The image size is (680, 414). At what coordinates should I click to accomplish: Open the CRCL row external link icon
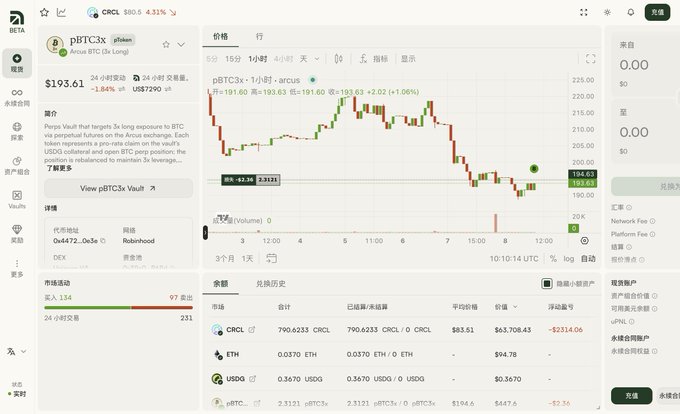(252, 329)
